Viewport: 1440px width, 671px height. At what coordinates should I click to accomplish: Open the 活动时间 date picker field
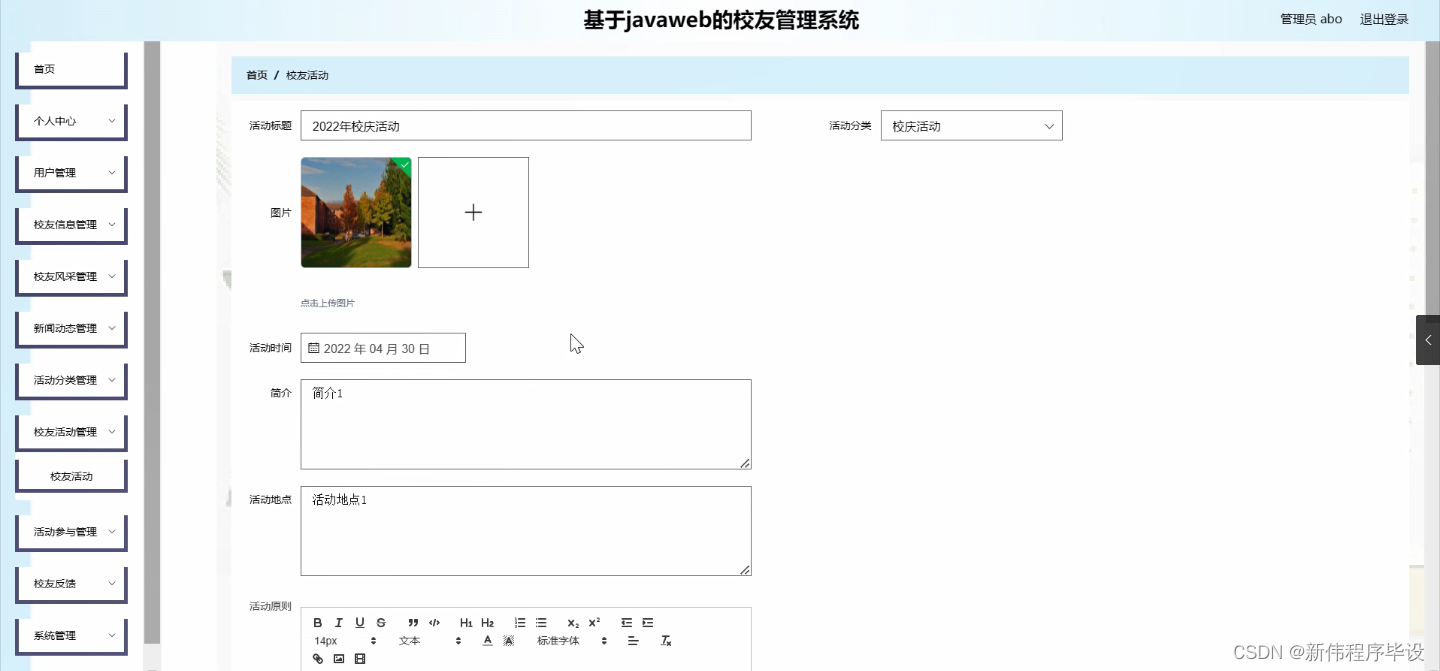point(383,347)
